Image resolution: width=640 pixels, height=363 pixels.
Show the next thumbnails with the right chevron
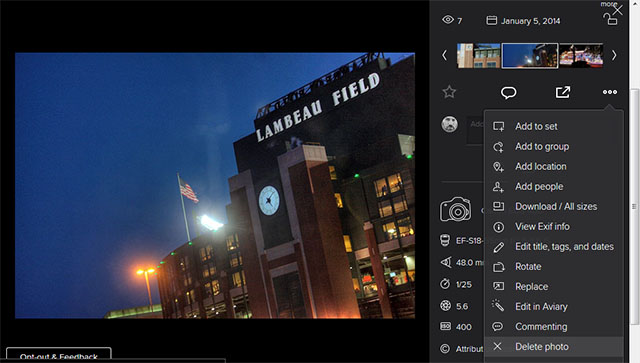[614, 55]
